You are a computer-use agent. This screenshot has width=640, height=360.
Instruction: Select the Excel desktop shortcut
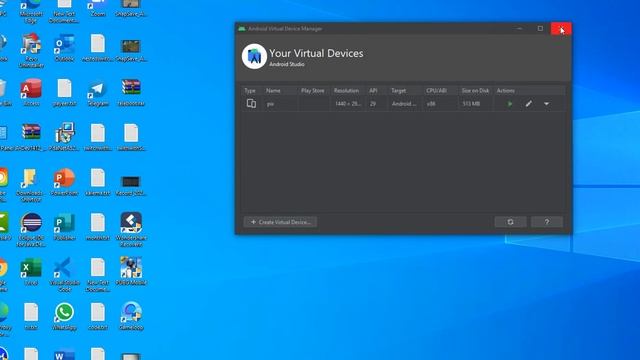tap(31, 271)
